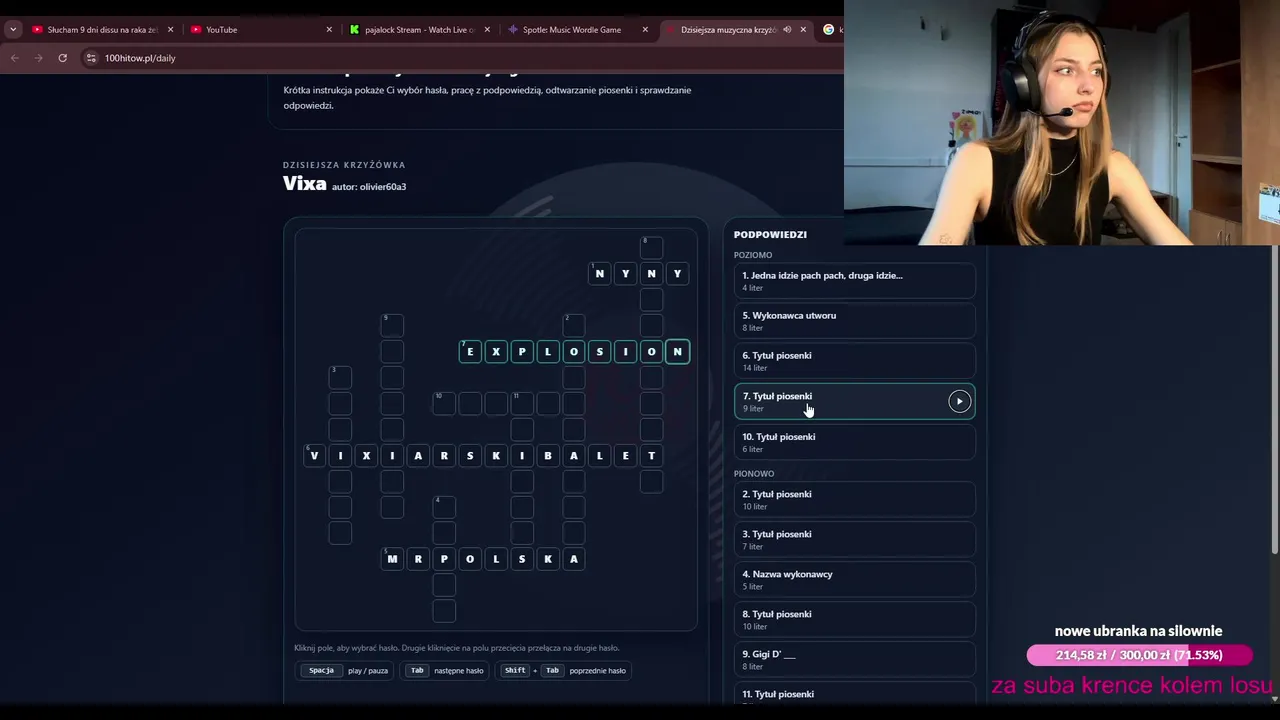Select clue 4 'Nazwa wykonawcy'
This screenshot has height=720, width=1280.
pyautogui.click(x=854, y=579)
